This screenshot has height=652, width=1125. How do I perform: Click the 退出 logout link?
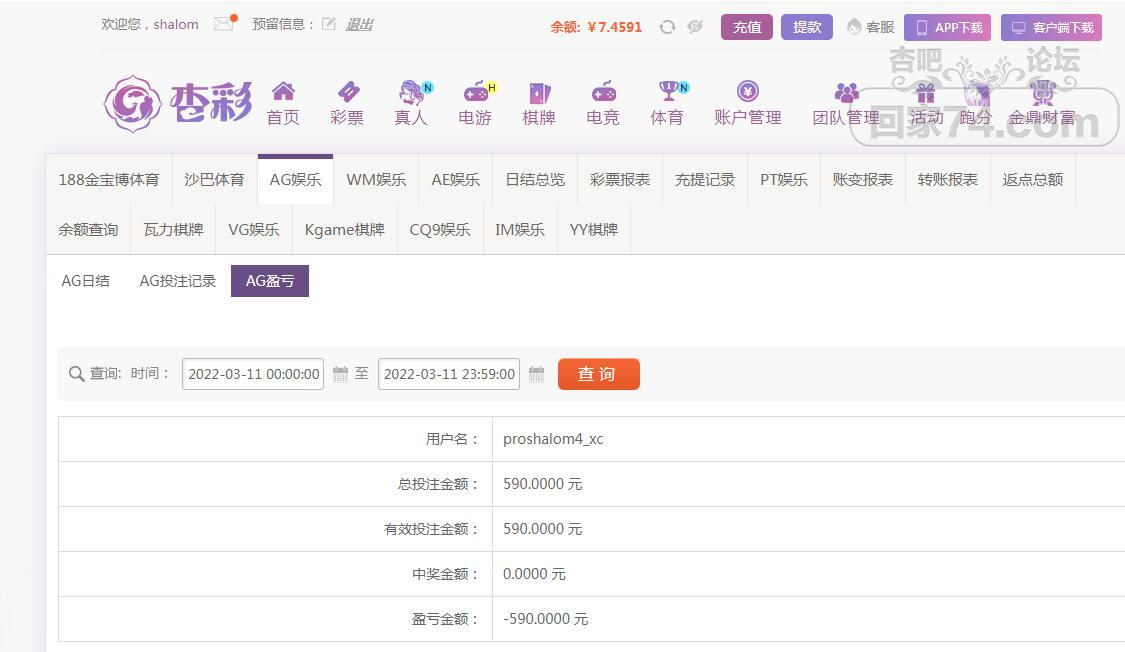click(359, 24)
